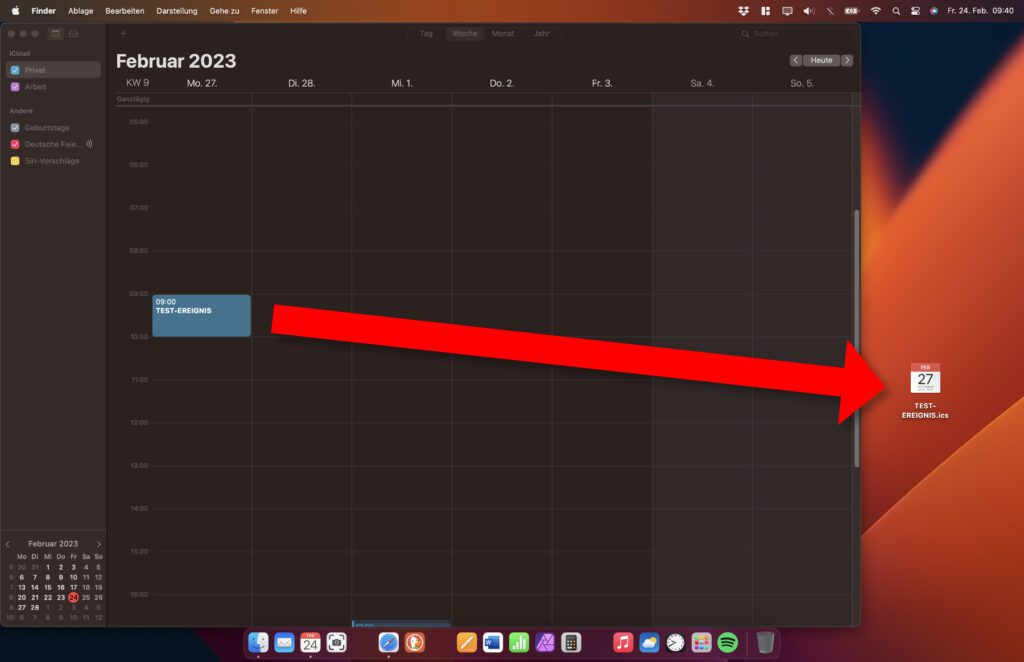Click the inbox toolbar icon

pos(74,33)
